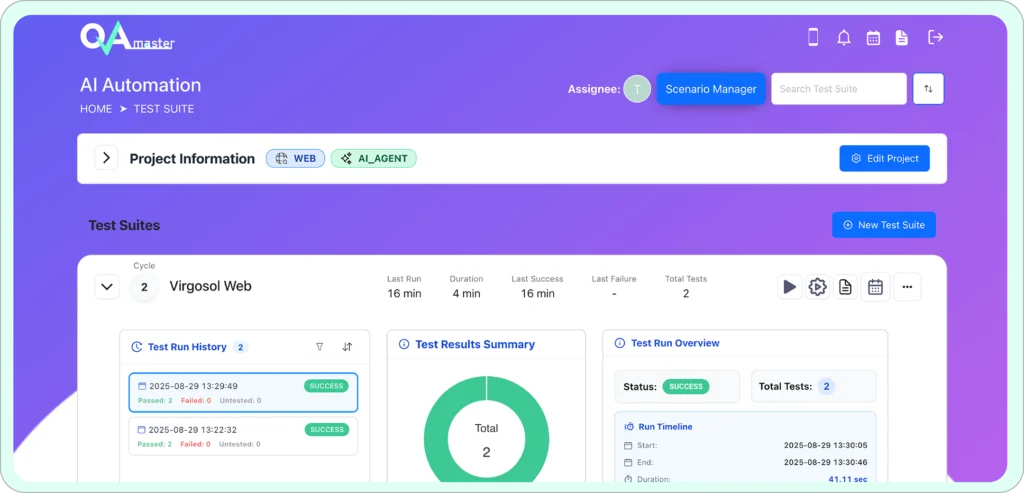
Task: Click the logout icon
Action: coord(935,38)
